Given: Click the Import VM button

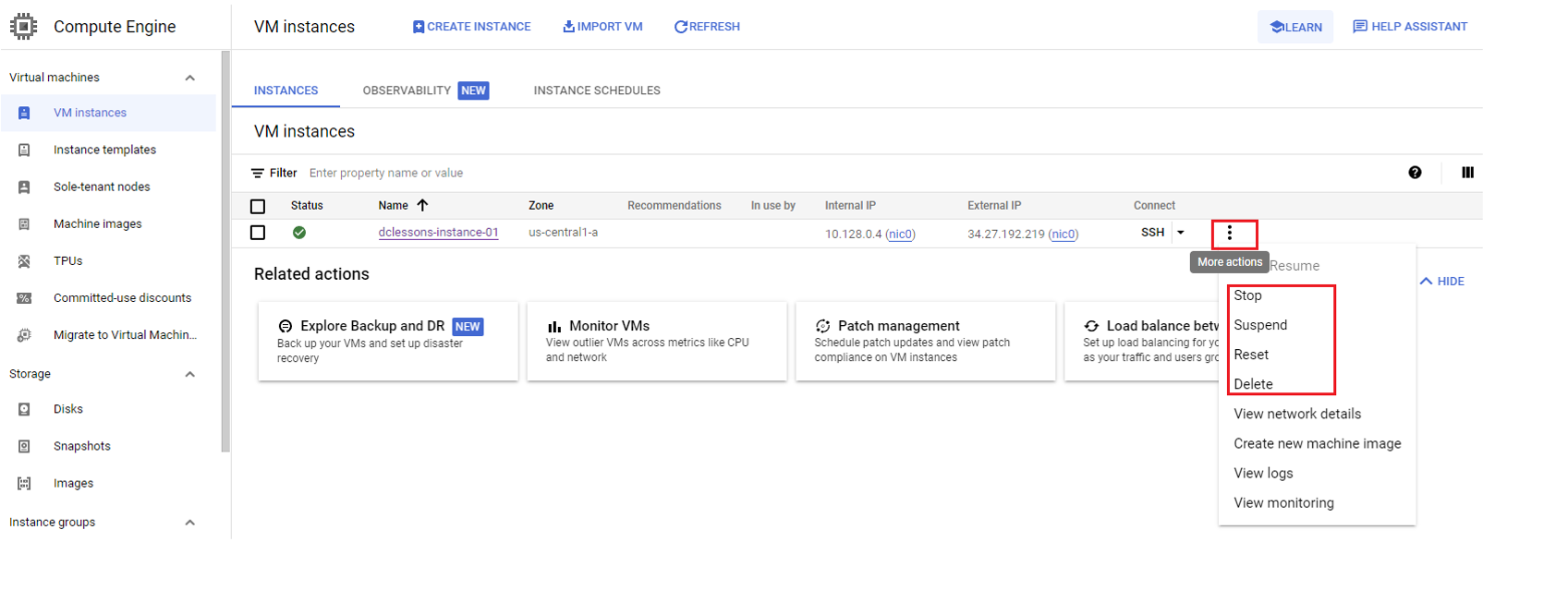Looking at the screenshot, I should pyautogui.click(x=602, y=27).
